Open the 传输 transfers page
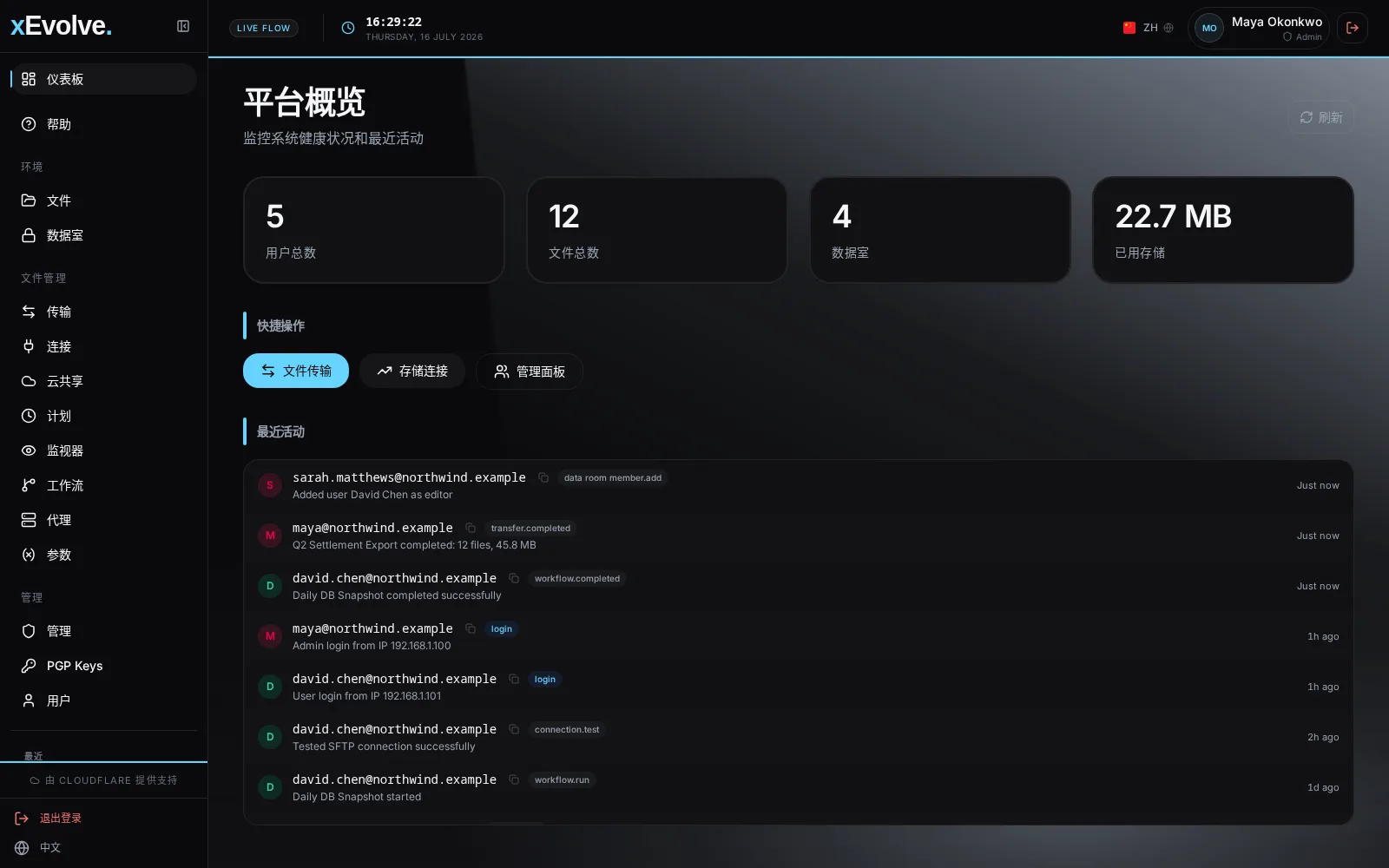Screen dimensions: 1389x868 pos(103,312)
